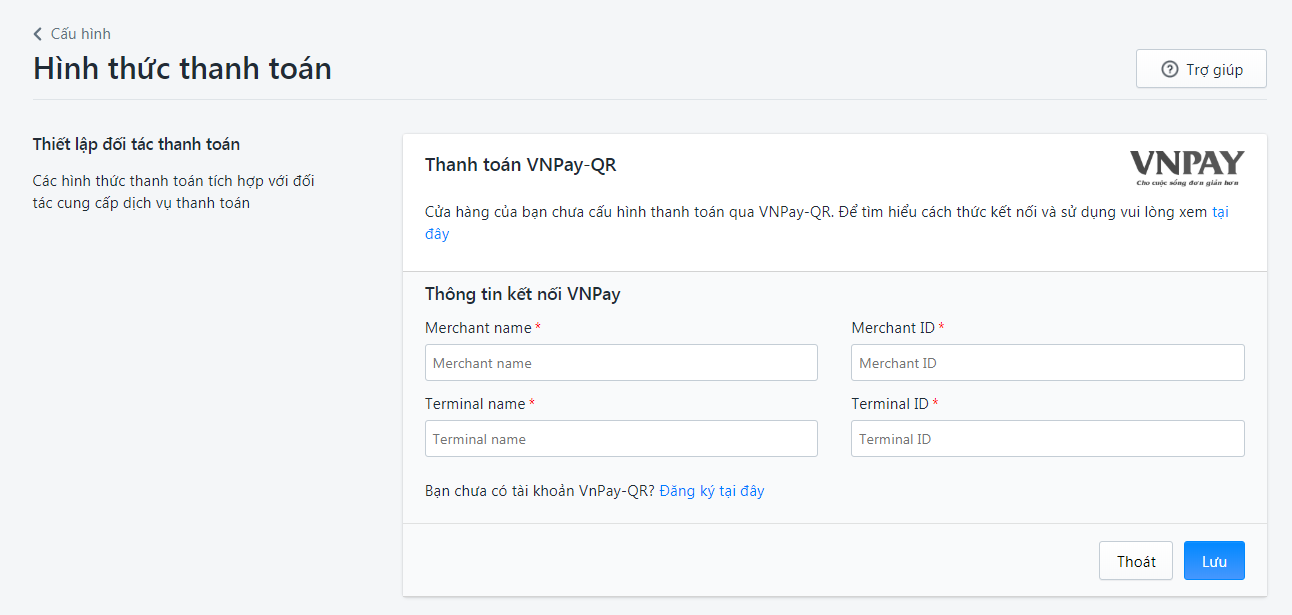This screenshot has height=615, width=1292.
Task: Click the Merchant ID field label
Action: coord(894,328)
